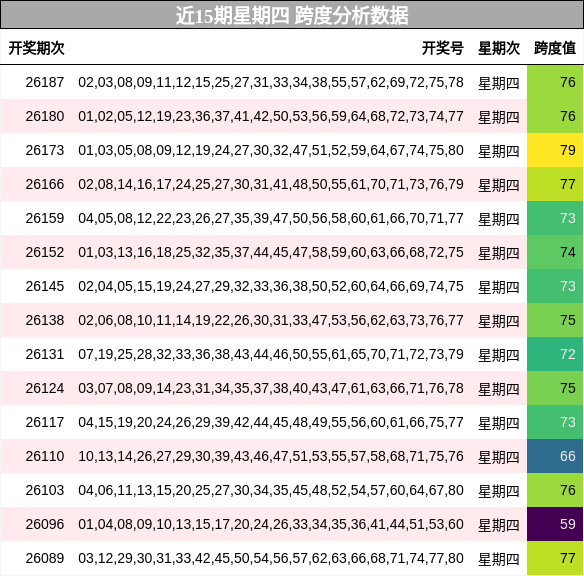Click 星期四 in row 26187
The image size is (584, 576).
click(499, 83)
